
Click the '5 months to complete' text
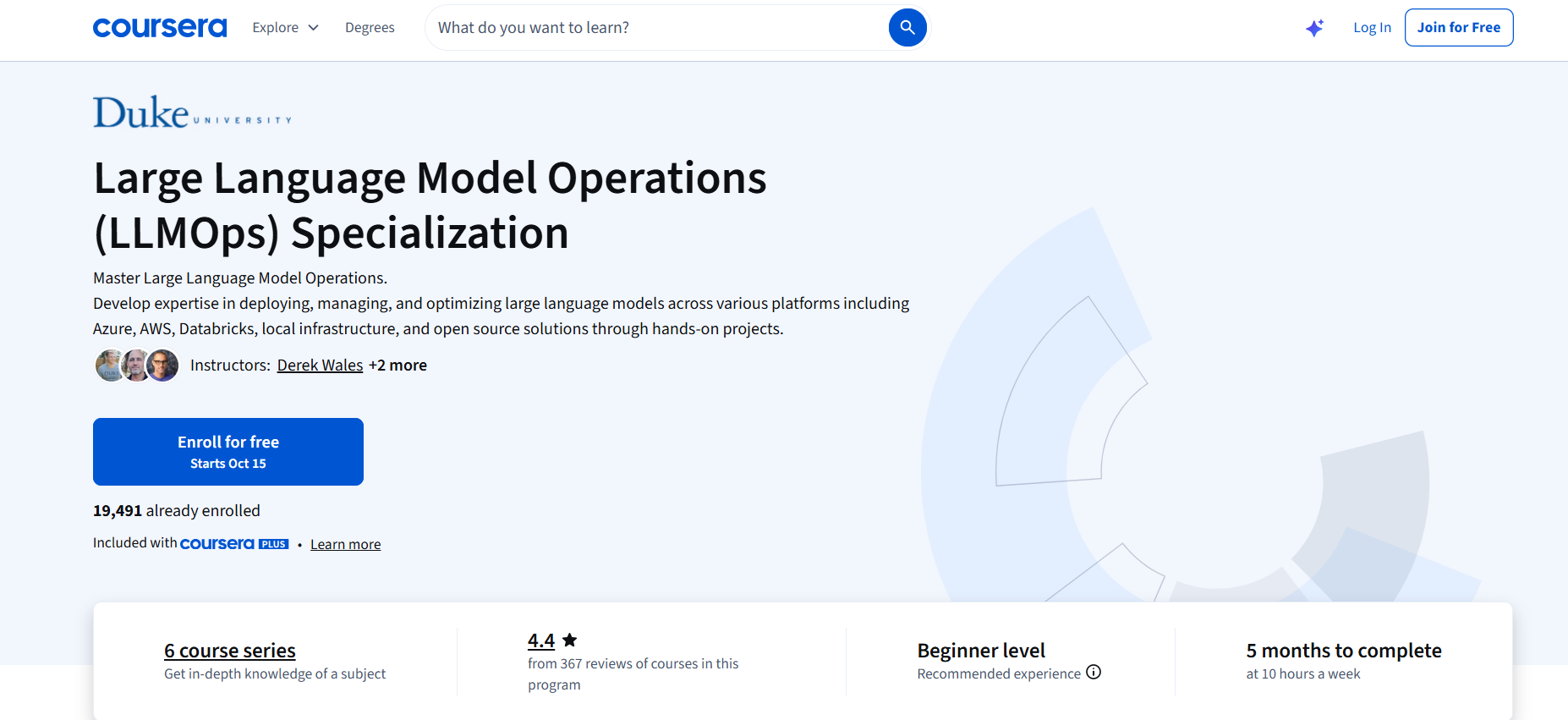(x=1344, y=651)
